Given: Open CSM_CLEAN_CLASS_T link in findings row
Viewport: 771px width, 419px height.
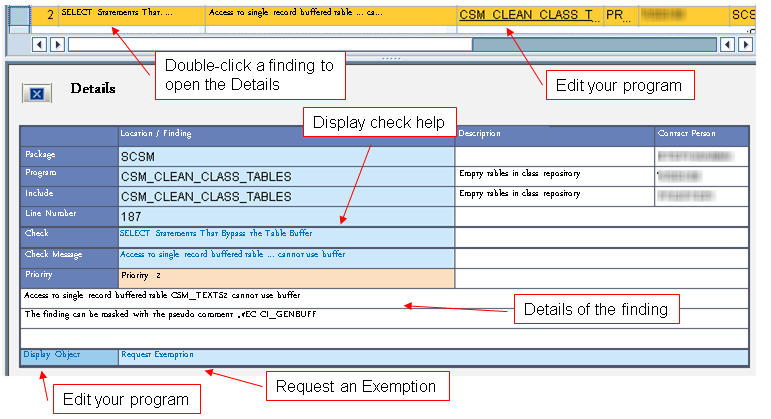Looking at the screenshot, I should (x=529, y=15).
